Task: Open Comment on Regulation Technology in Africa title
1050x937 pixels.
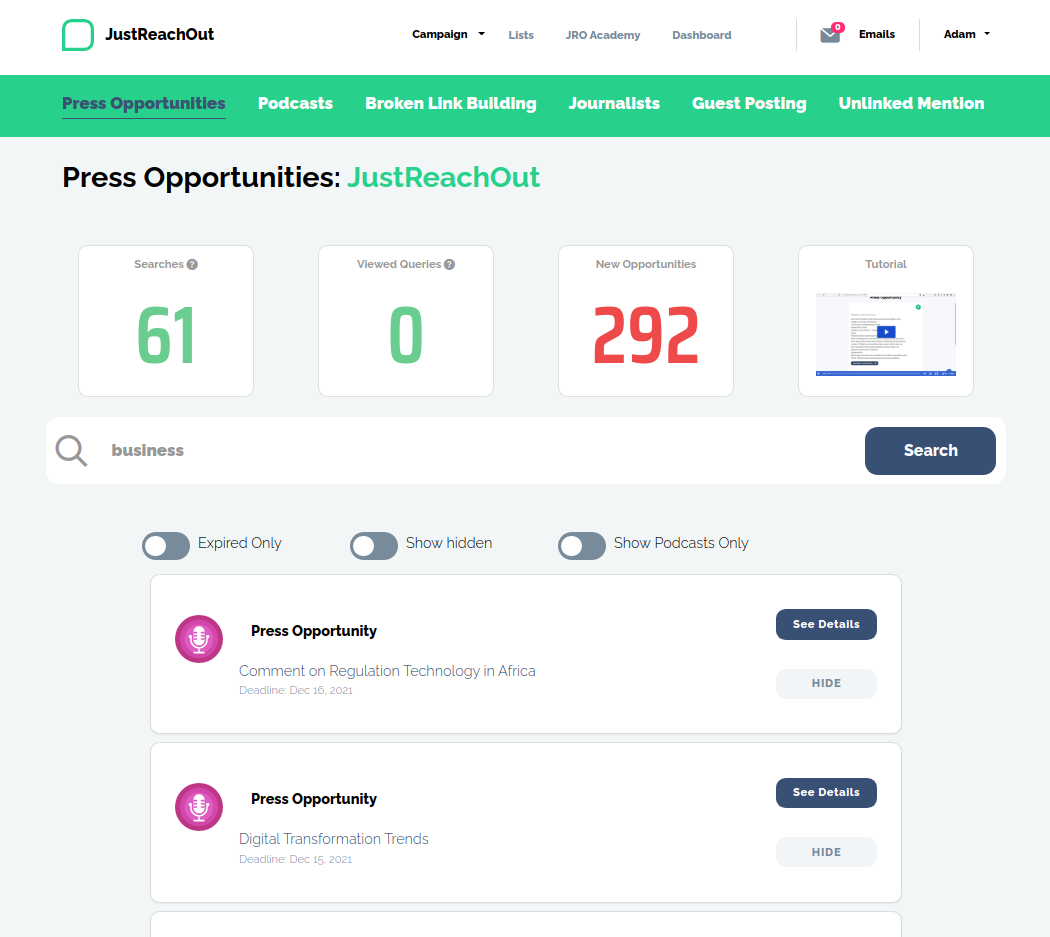Action: point(387,671)
